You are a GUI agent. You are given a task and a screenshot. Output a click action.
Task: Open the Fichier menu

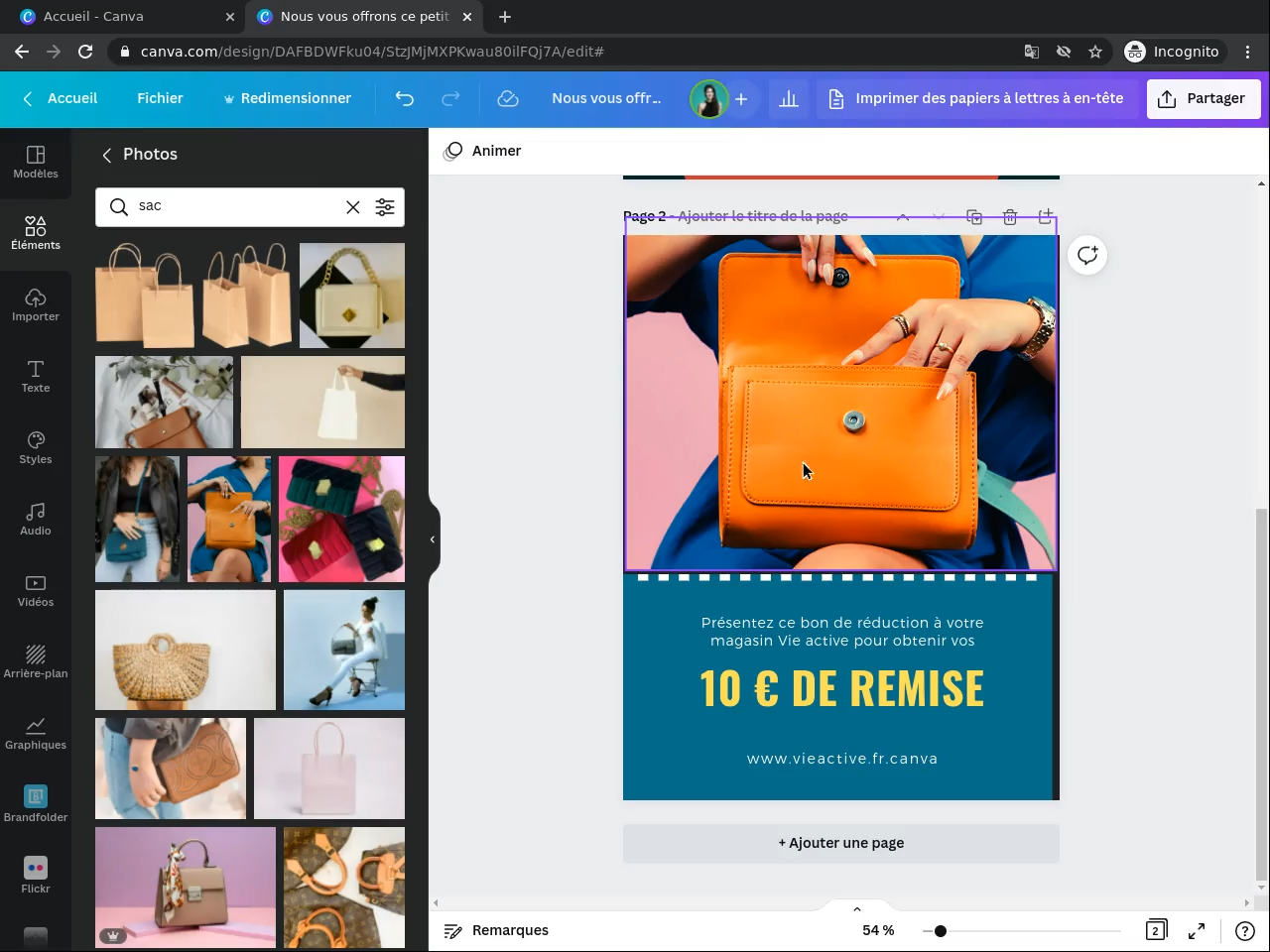160,98
